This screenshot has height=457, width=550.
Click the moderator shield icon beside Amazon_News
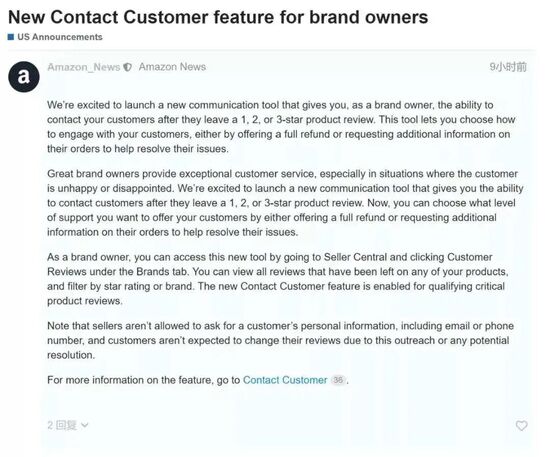click(128, 67)
